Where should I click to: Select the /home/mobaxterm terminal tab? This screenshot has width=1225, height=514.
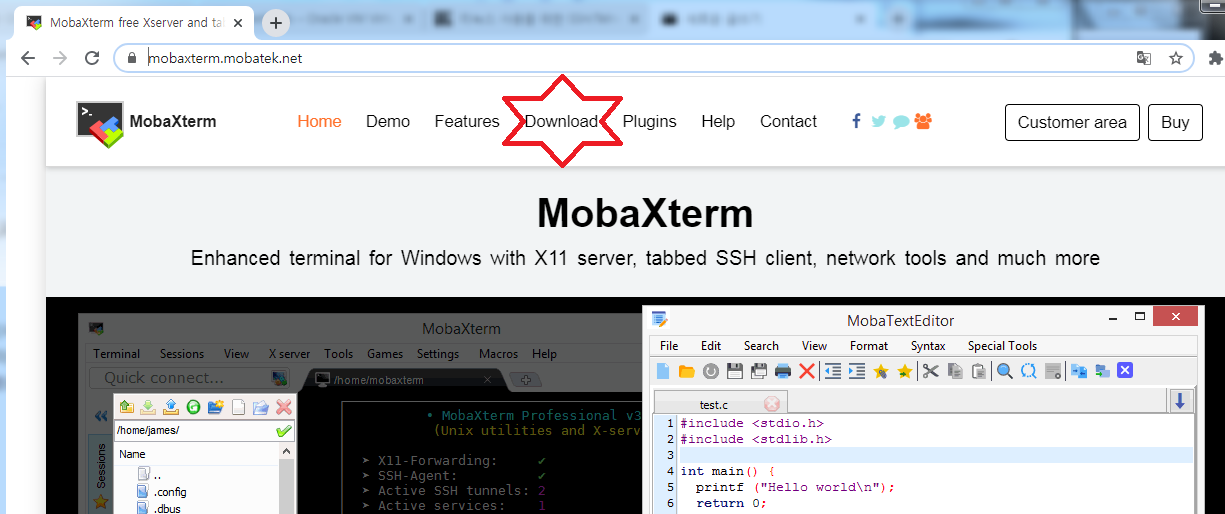click(x=403, y=380)
